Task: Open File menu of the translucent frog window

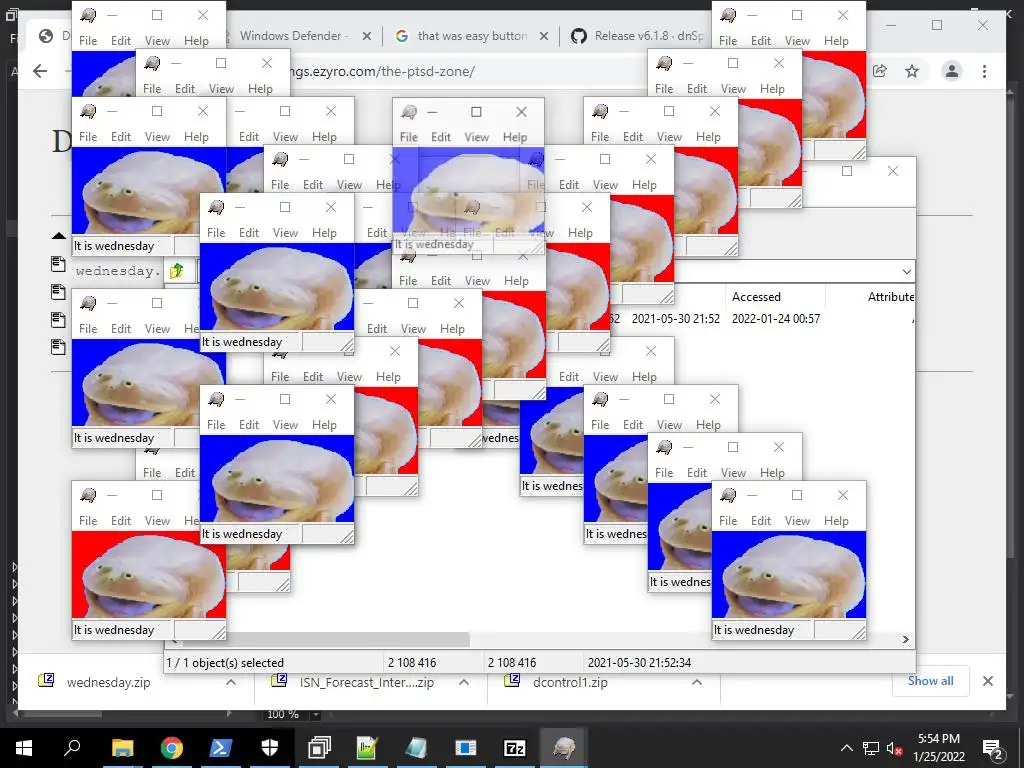Action: 409,136
